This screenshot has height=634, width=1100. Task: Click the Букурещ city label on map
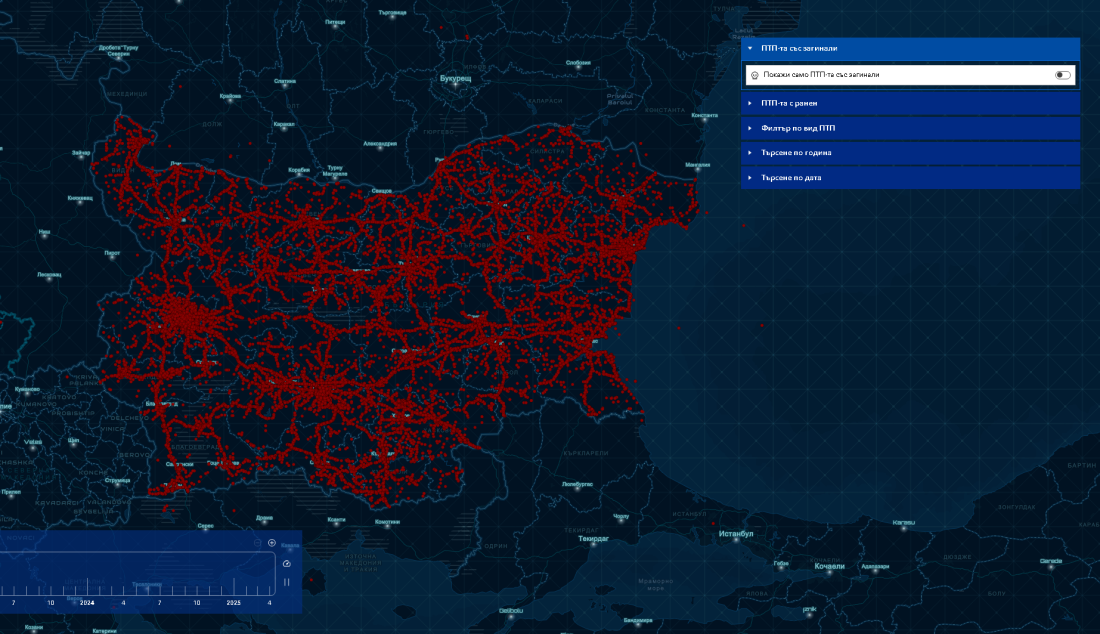(x=455, y=79)
